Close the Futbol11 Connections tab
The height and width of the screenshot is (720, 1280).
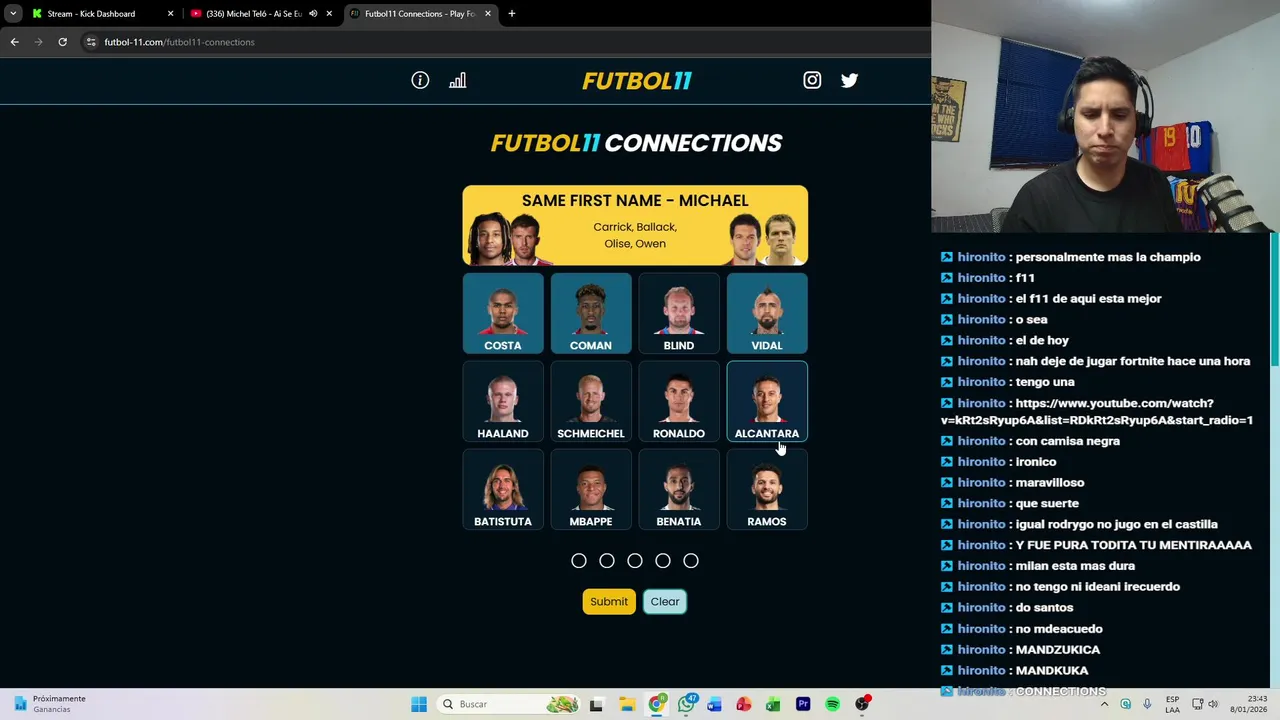coord(488,14)
